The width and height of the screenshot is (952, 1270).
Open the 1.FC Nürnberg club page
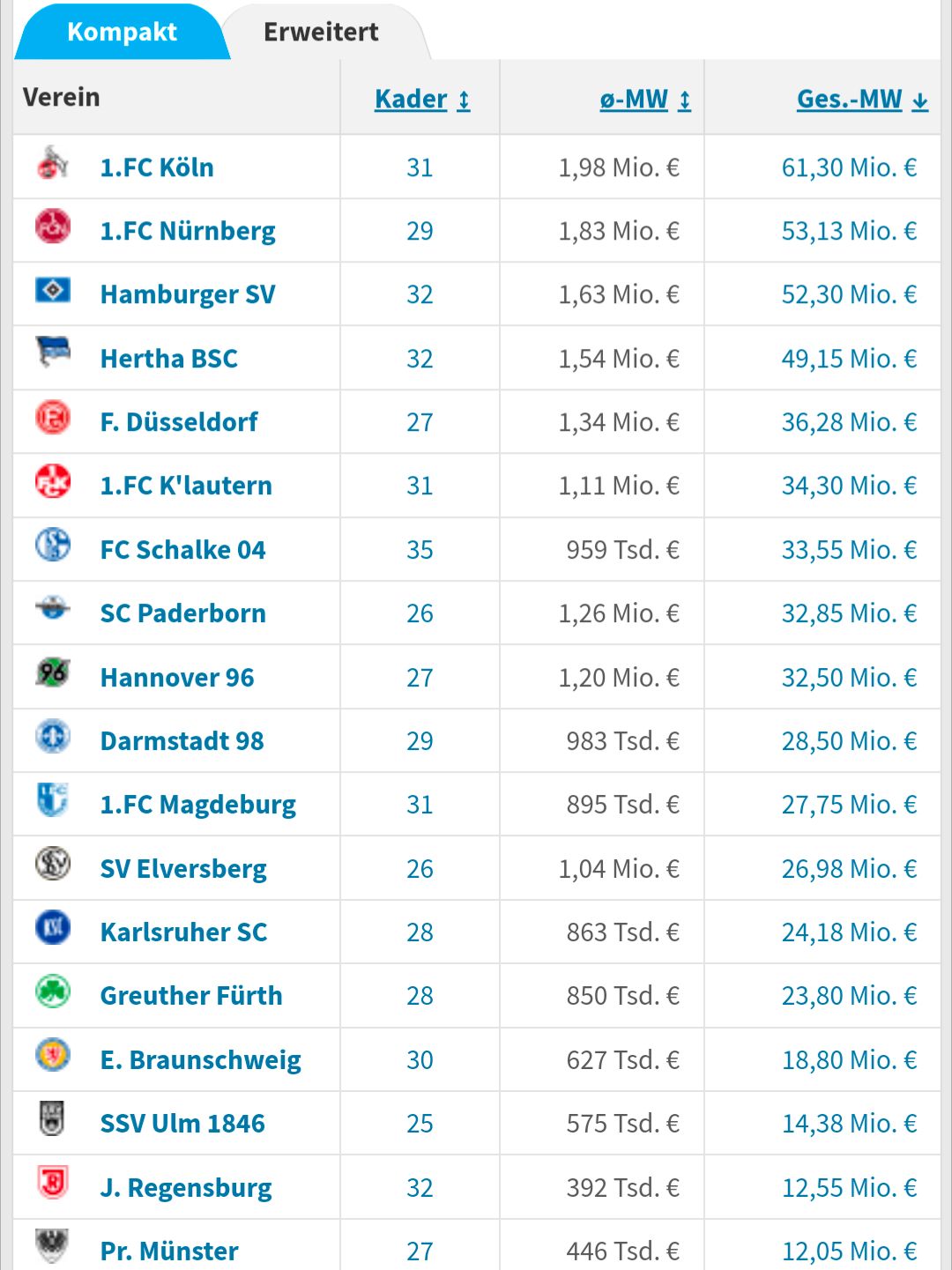tap(188, 231)
